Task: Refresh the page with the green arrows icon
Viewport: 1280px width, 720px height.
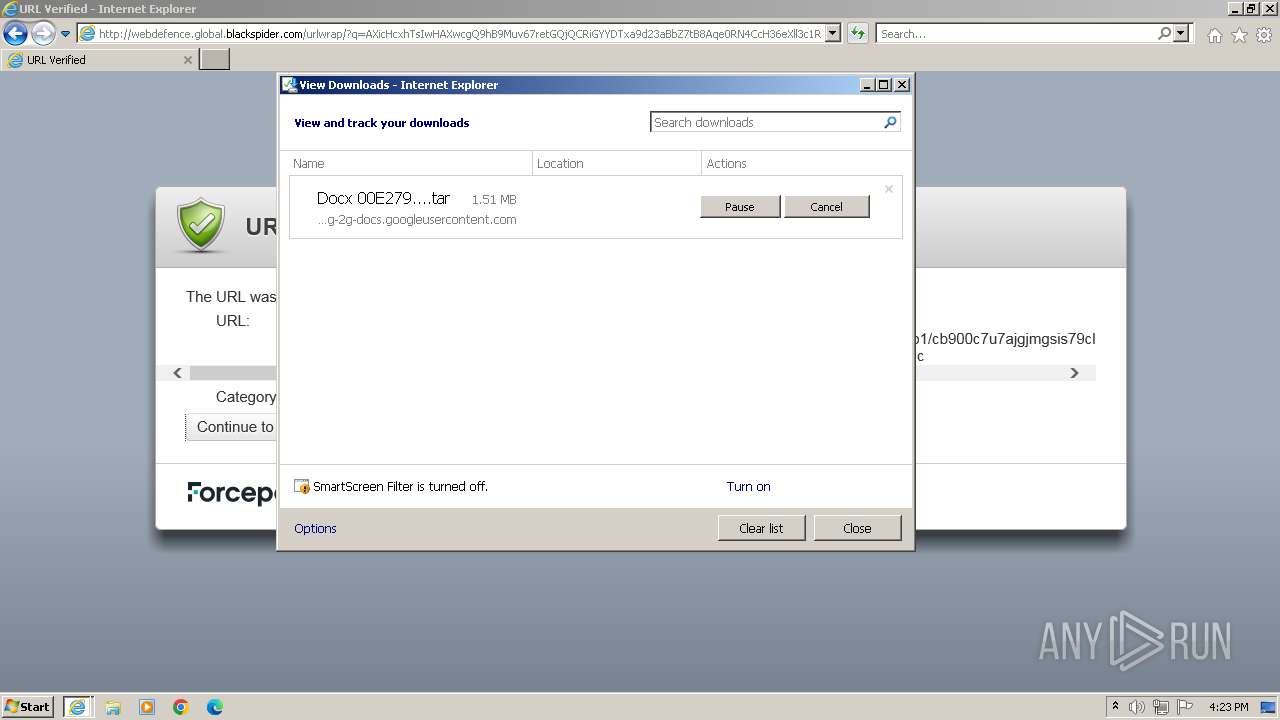Action: (857, 33)
